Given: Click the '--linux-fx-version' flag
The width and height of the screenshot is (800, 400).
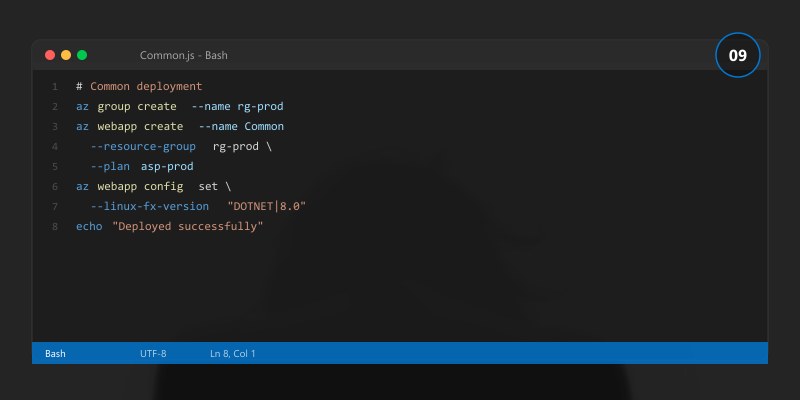Looking at the screenshot, I should point(150,207).
